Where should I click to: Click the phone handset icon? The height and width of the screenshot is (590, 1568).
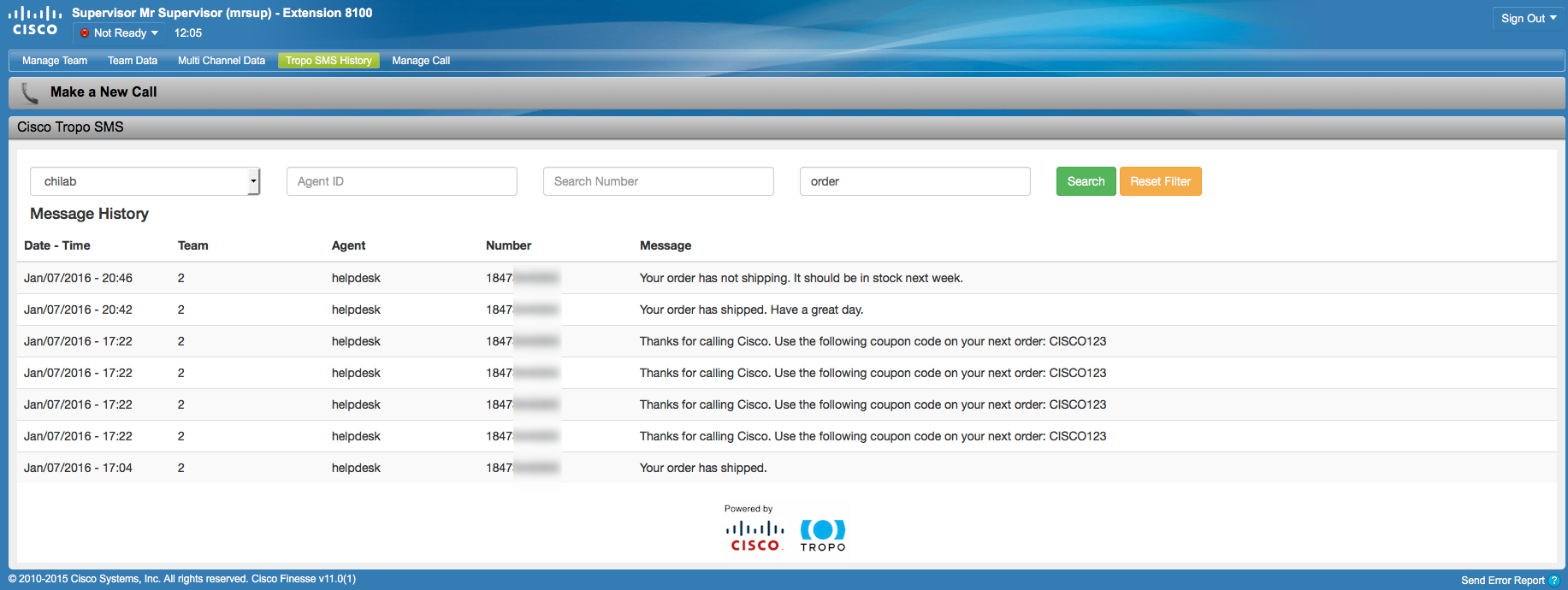[30, 92]
